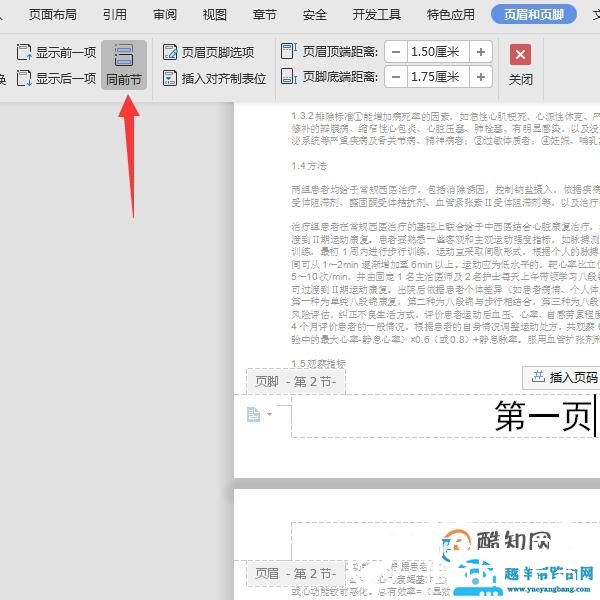This screenshot has width=600, height=600.
Task: Decrease 页脚底端距离 with minus button
Action: [x=396, y=77]
